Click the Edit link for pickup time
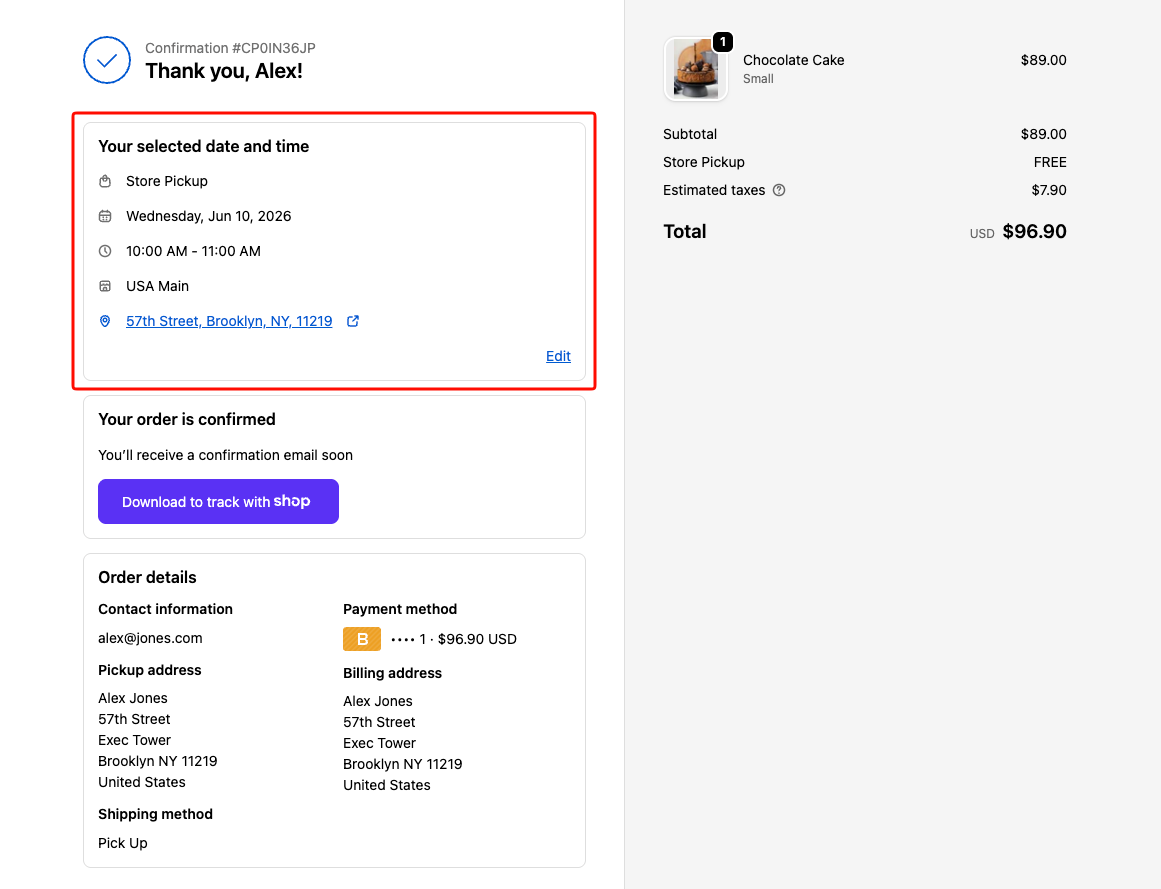Screen dimensions: 1161x889 pyautogui.click(x=558, y=356)
